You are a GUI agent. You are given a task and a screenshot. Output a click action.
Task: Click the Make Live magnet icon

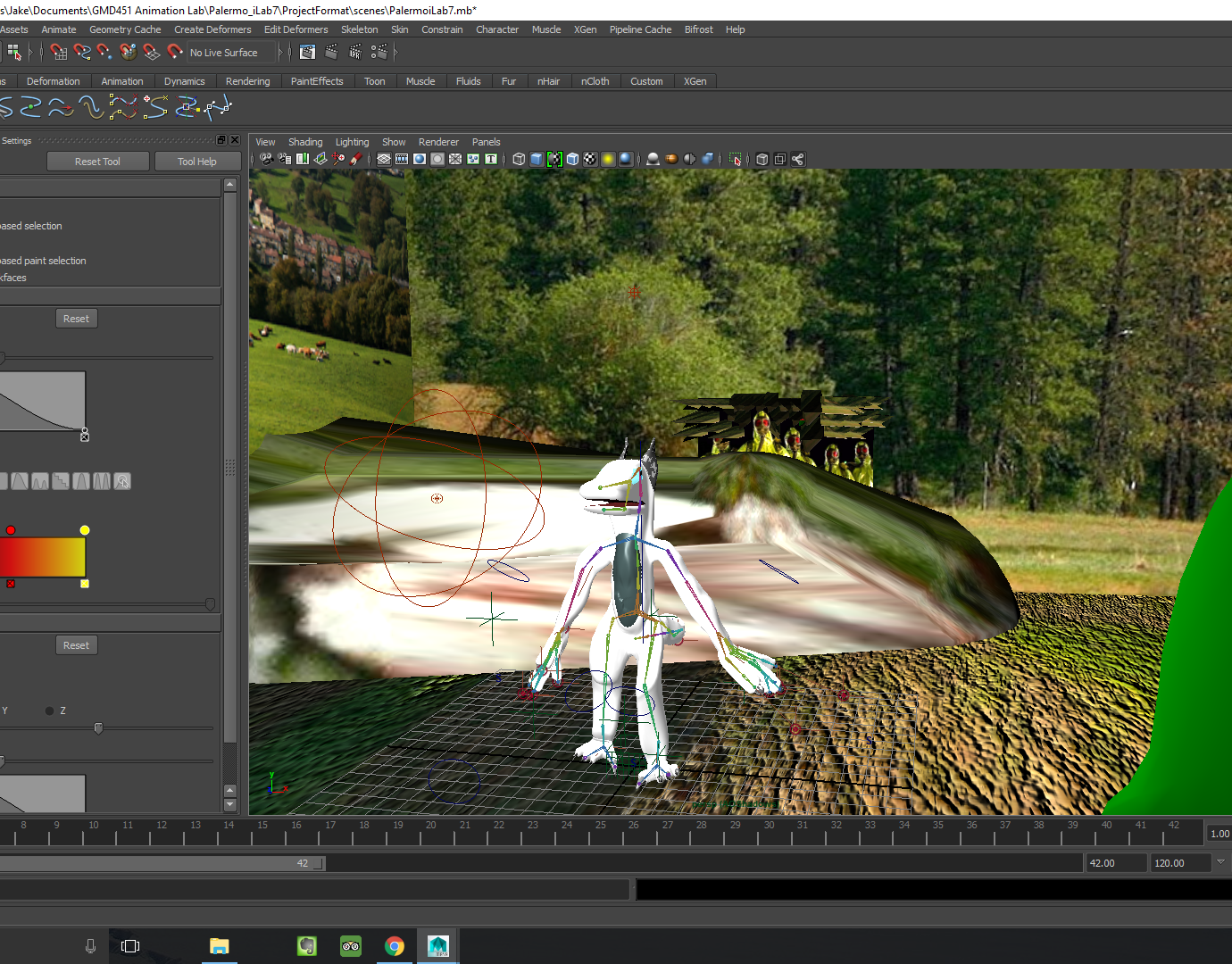[175, 52]
